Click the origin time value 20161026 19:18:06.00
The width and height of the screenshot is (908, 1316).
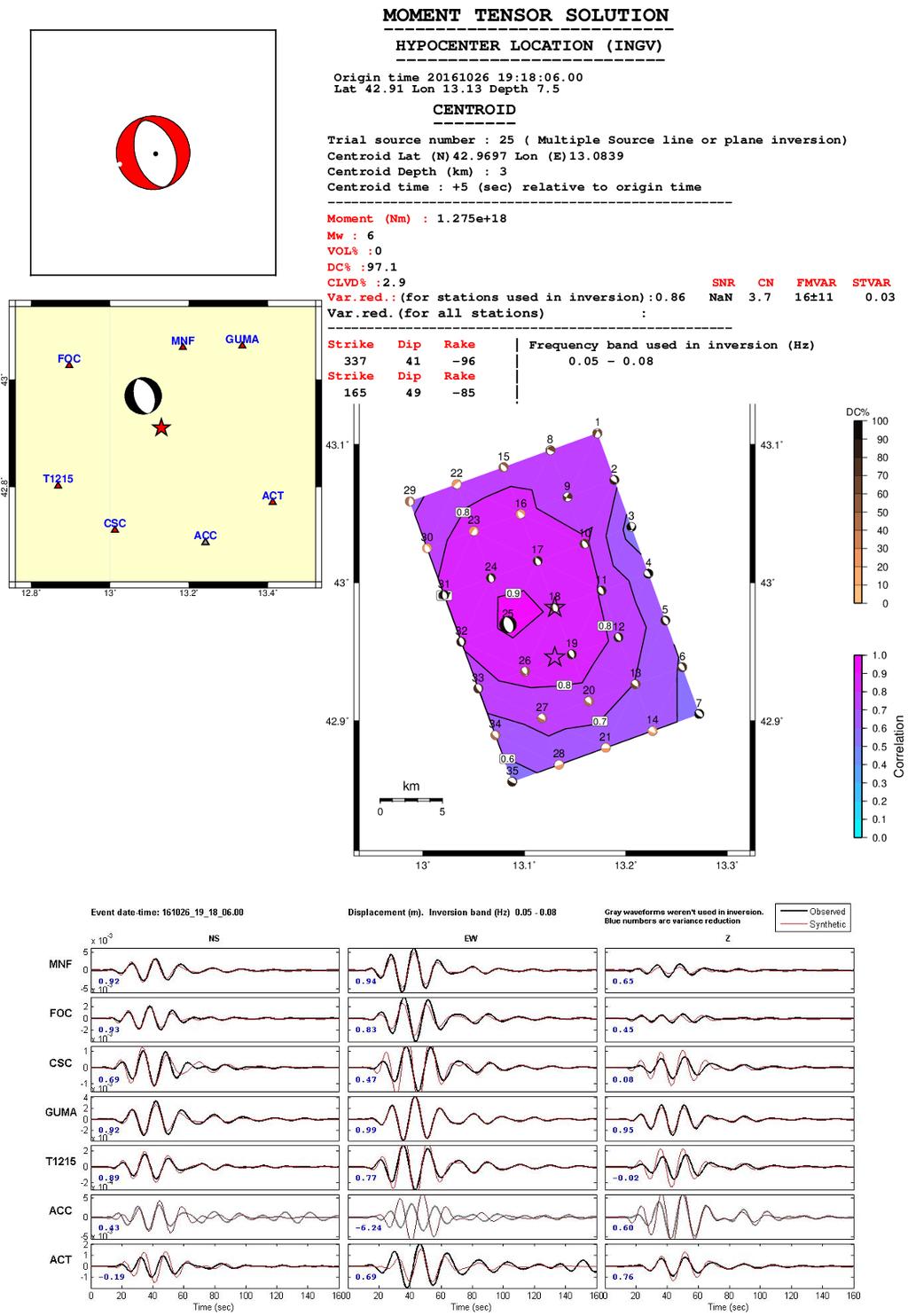click(x=505, y=78)
